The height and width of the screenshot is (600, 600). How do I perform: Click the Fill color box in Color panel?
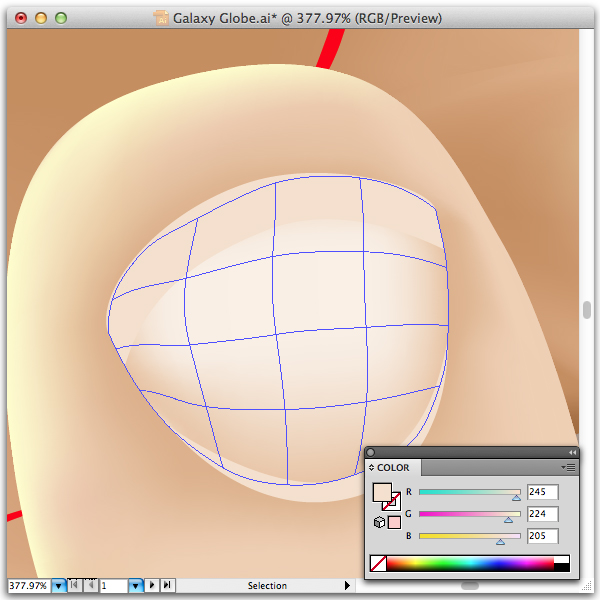pos(382,492)
